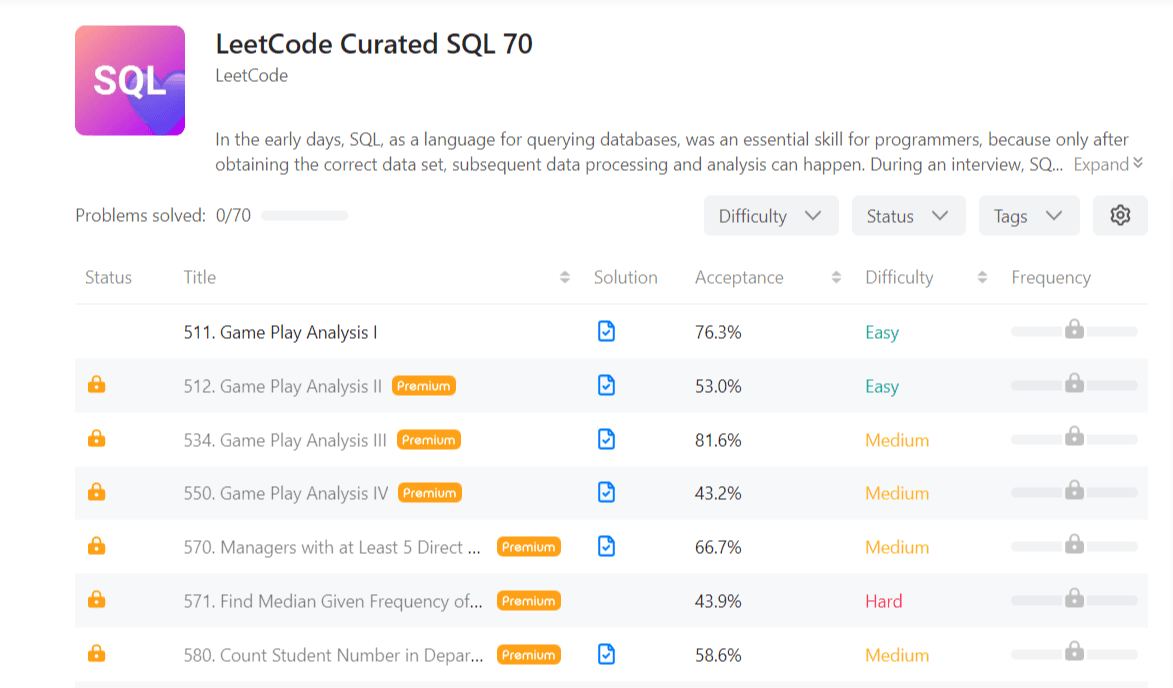Click the Premium badge on problem 534
This screenshot has width=1173, height=688.
[x=428, y=439]
